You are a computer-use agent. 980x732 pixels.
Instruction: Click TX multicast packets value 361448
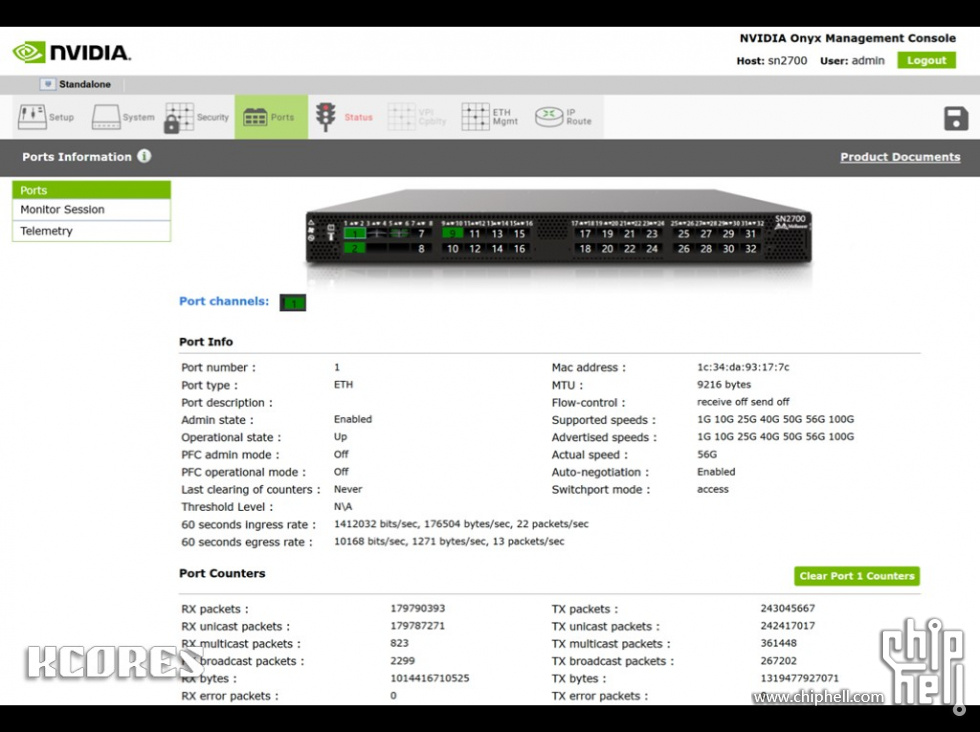coord(778,643)
